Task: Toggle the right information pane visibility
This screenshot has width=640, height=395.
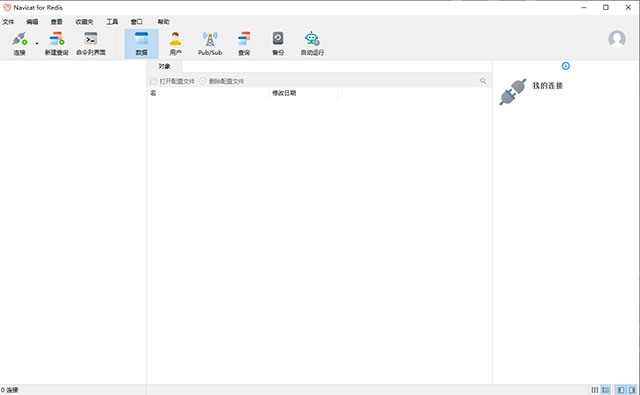Action: pyautogui.click(x=632, y=390)
